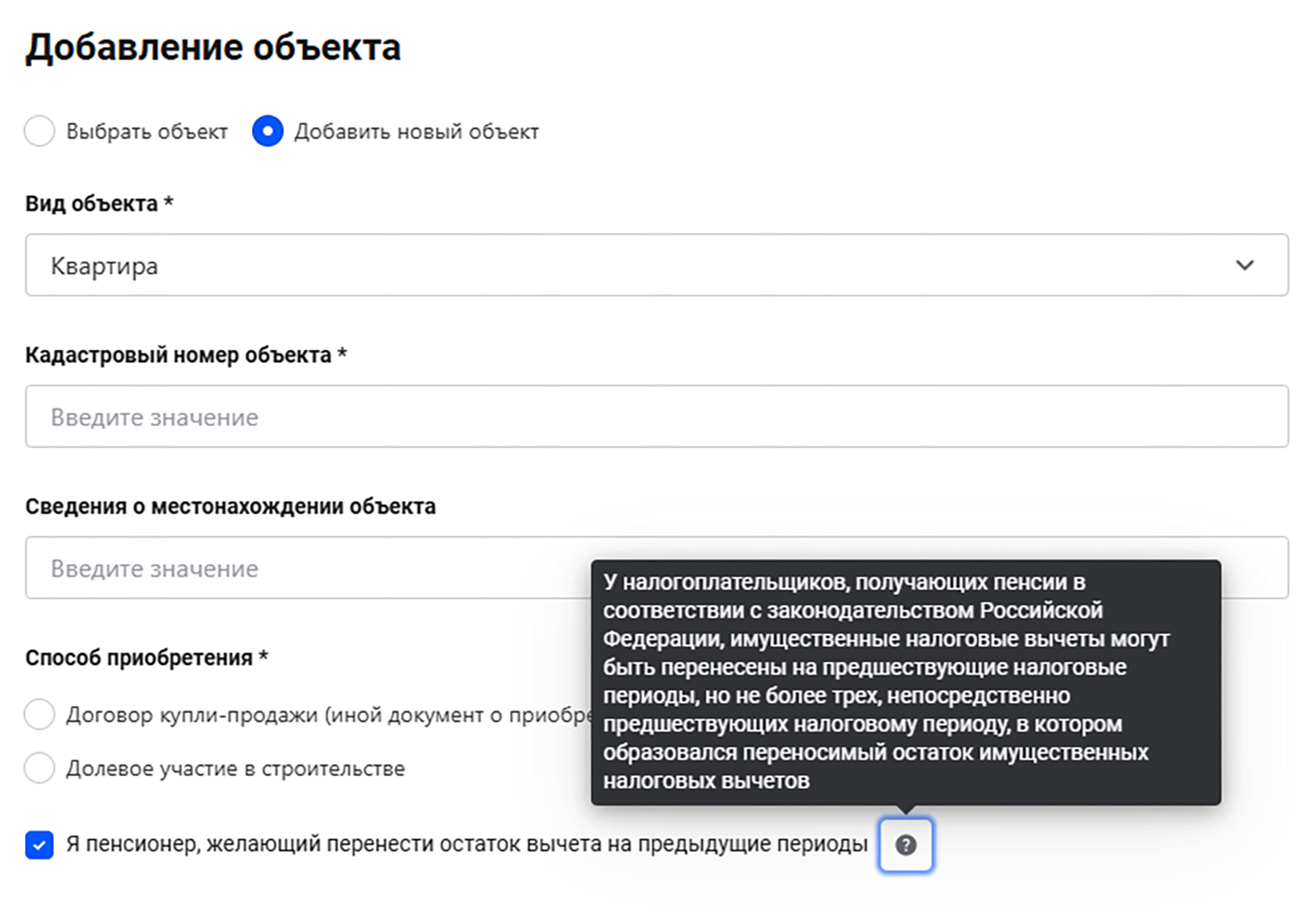Click the Введите значение placeholder under cadastral number
The image size is (1316, 905).
click(154, 417)
